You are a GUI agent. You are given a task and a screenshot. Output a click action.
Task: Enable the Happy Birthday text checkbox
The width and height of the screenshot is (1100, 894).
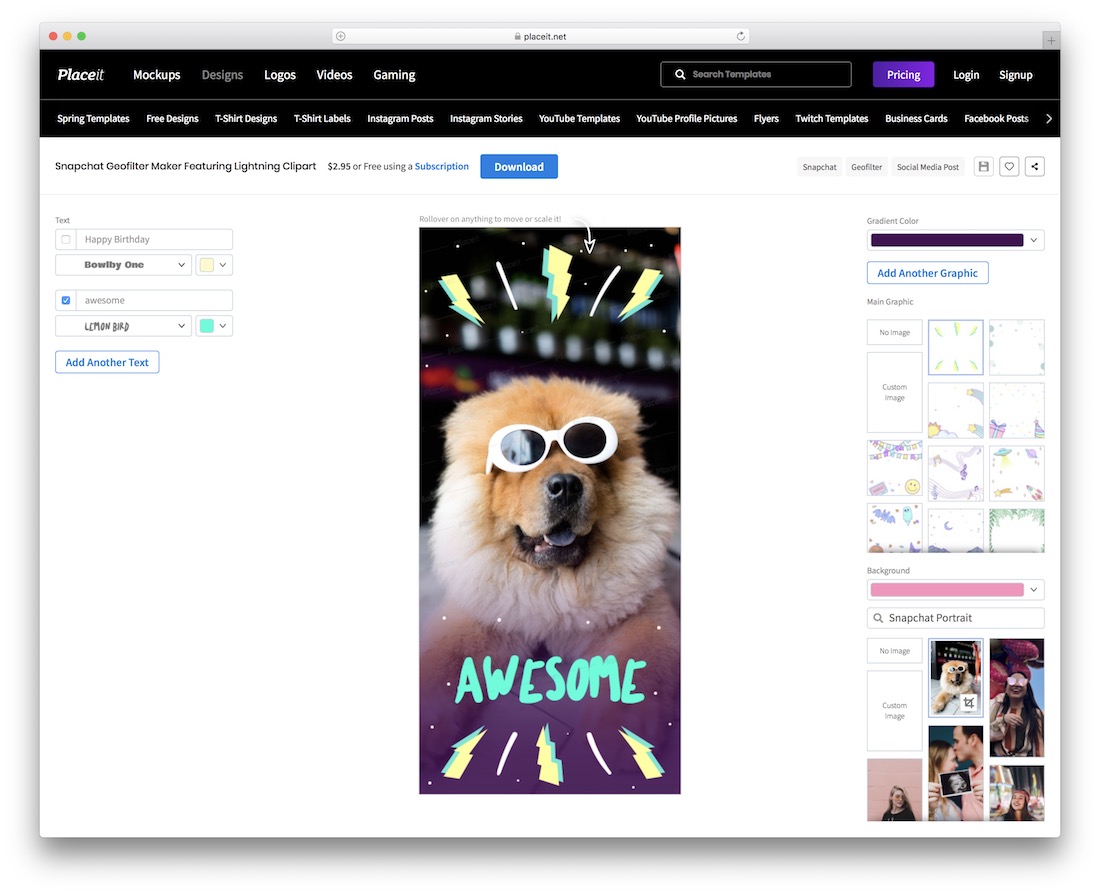(66, 239)
